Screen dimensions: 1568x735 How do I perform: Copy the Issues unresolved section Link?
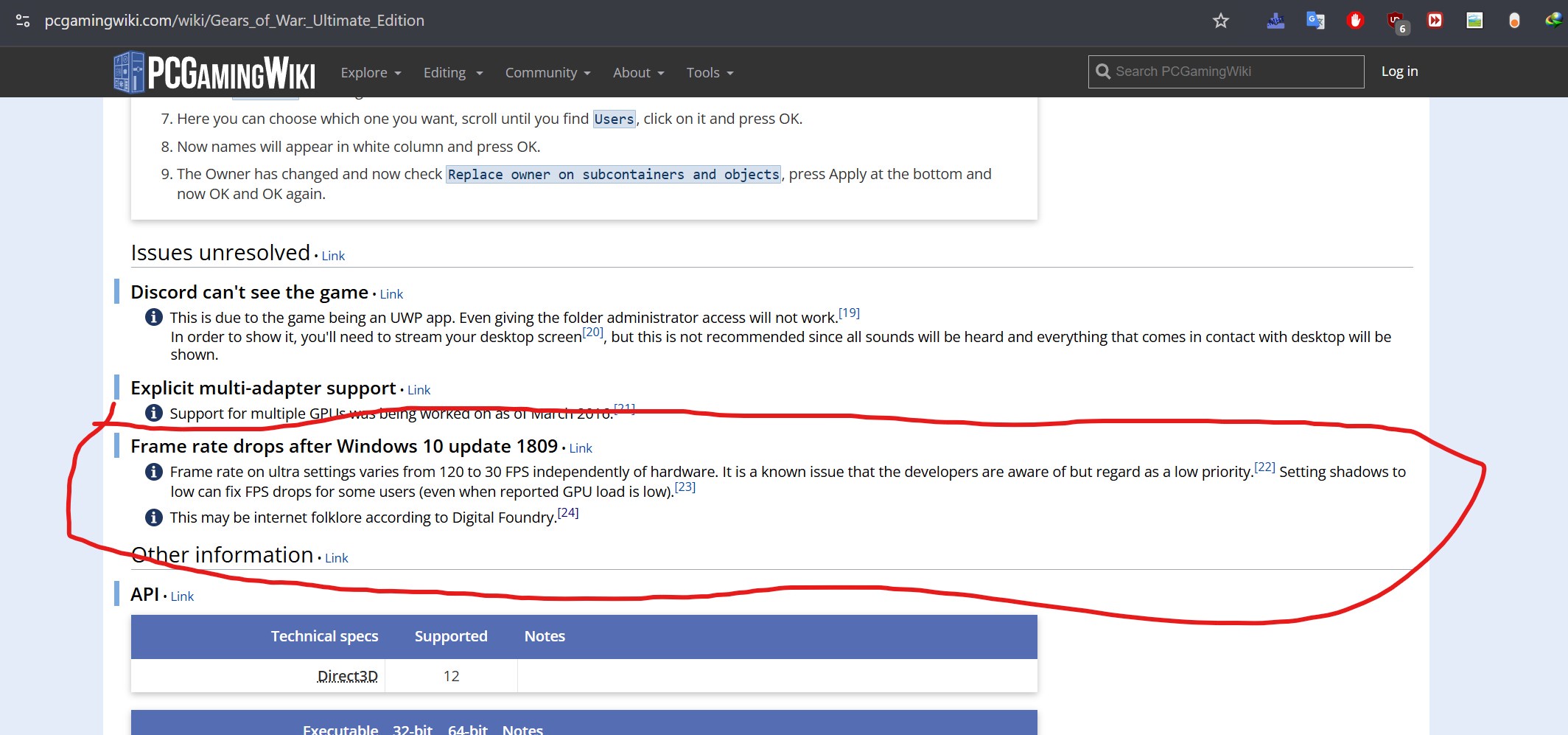pyautogui.click(x=333, y=256)
